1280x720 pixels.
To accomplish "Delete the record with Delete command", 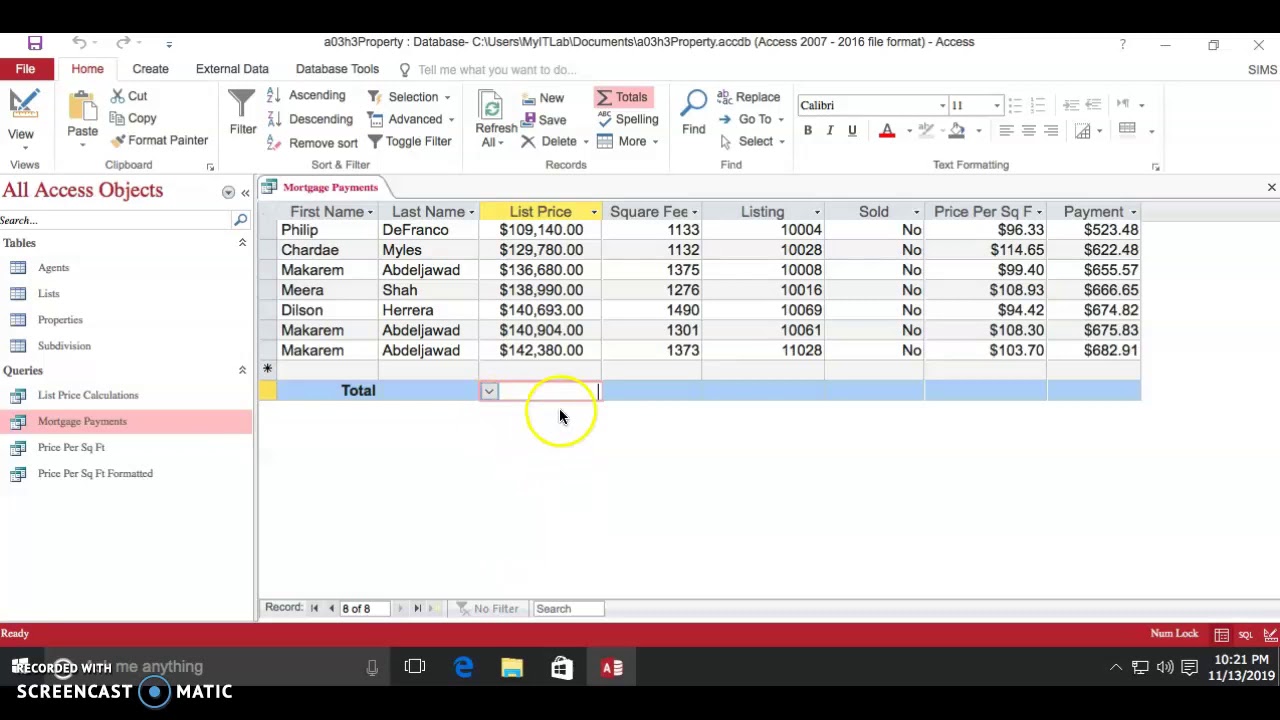I will pos(550,141).
